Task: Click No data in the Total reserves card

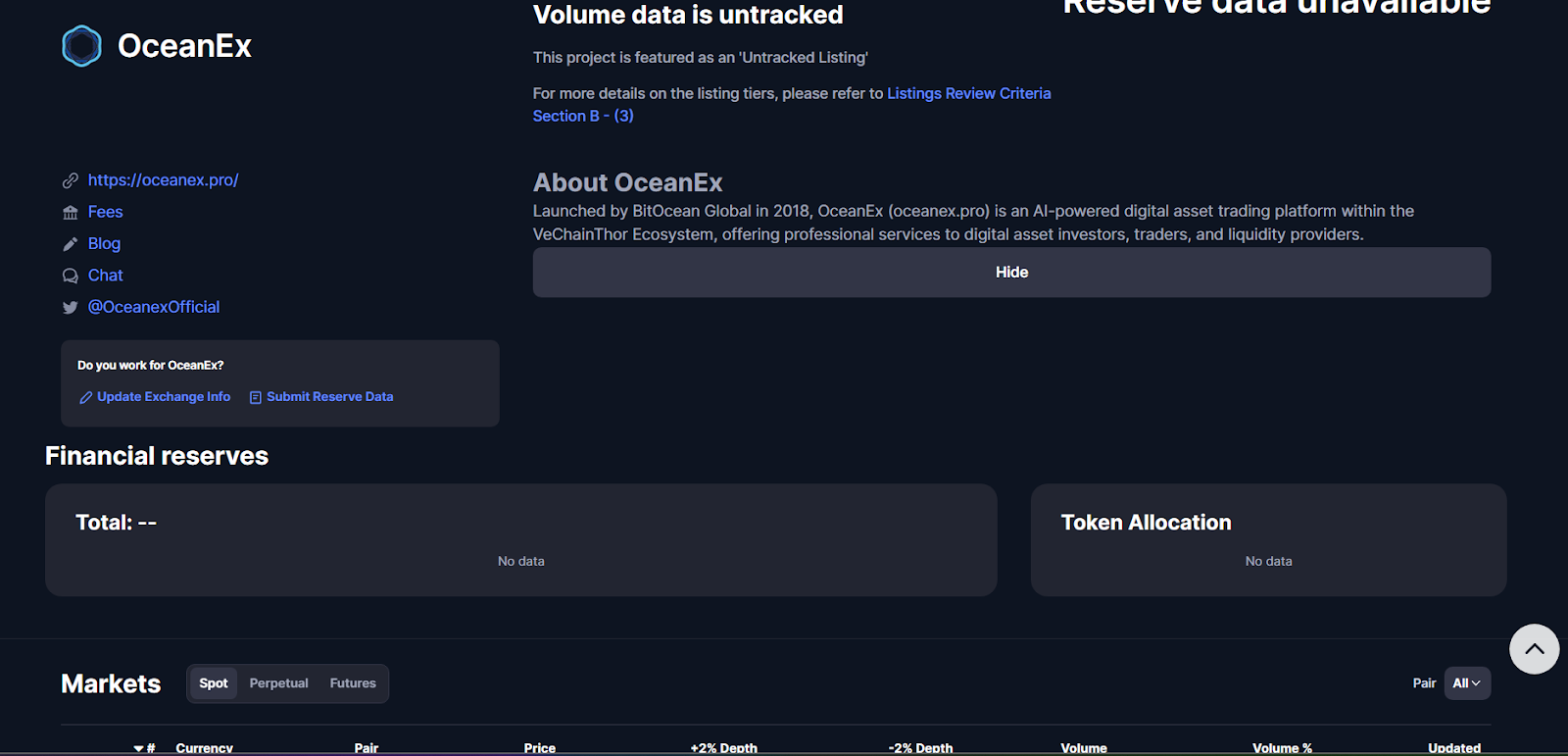Action: pyautogui.click(x=521, y=562)
